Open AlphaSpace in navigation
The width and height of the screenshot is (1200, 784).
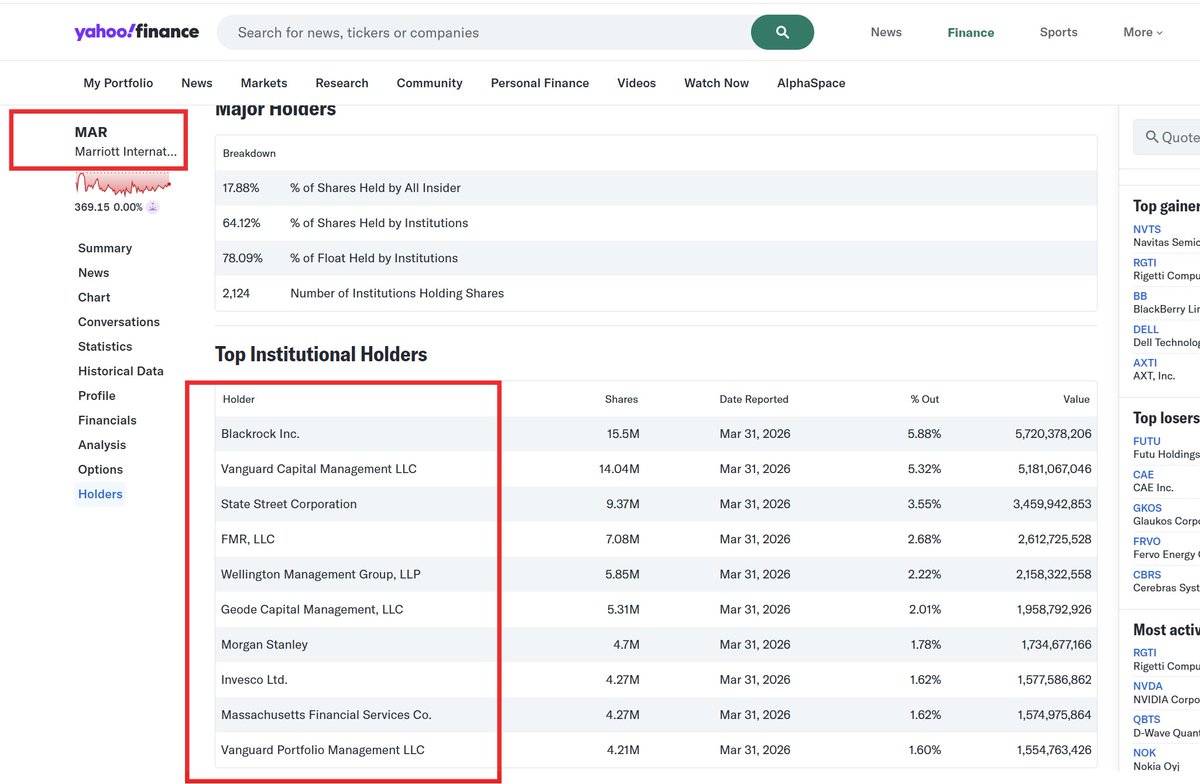point(811,83)
